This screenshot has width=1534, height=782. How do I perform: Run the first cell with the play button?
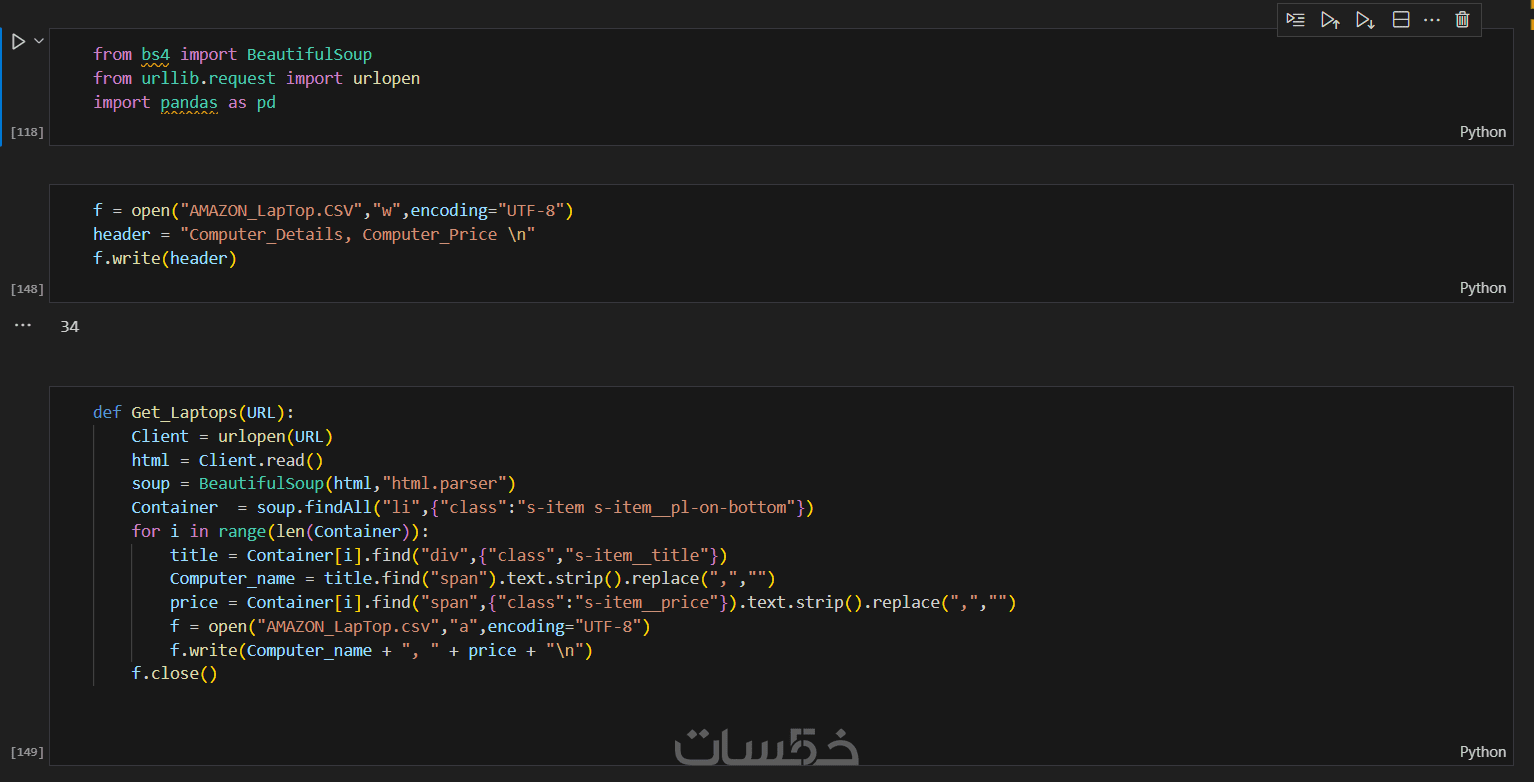point(18,42)
